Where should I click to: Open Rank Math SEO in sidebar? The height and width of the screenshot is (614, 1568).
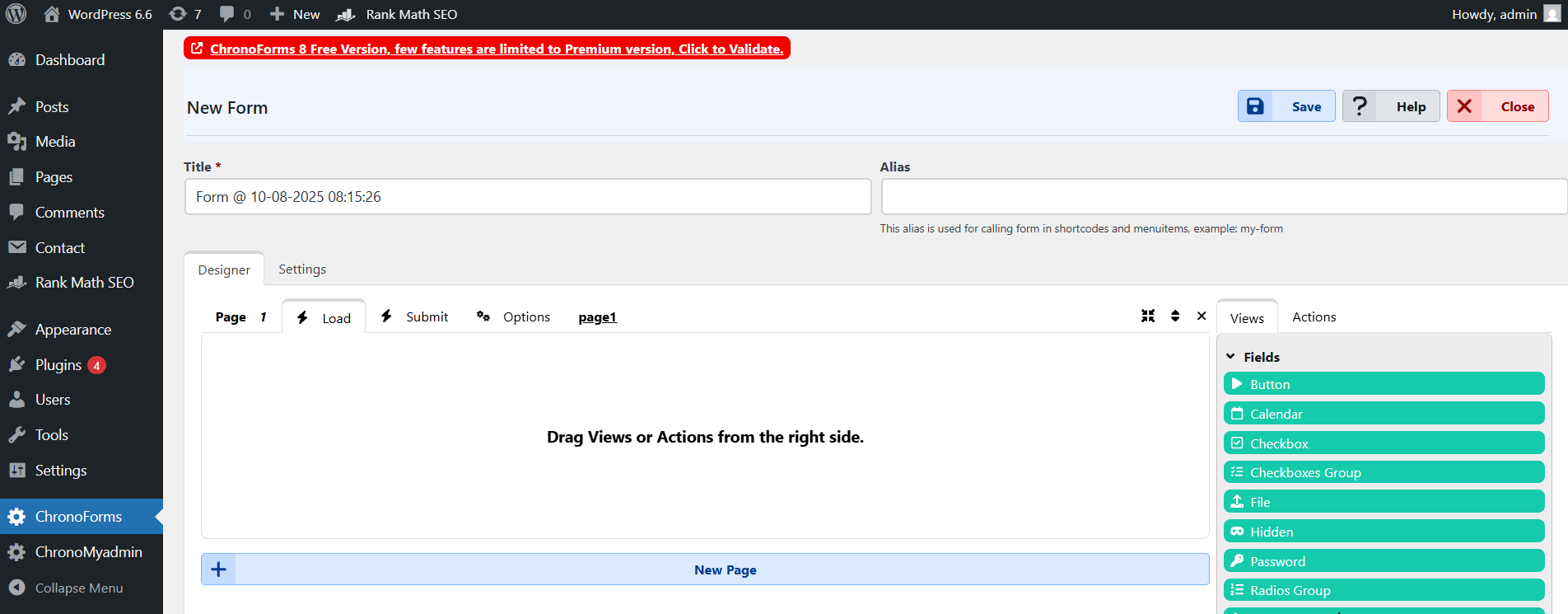(81, 283)
